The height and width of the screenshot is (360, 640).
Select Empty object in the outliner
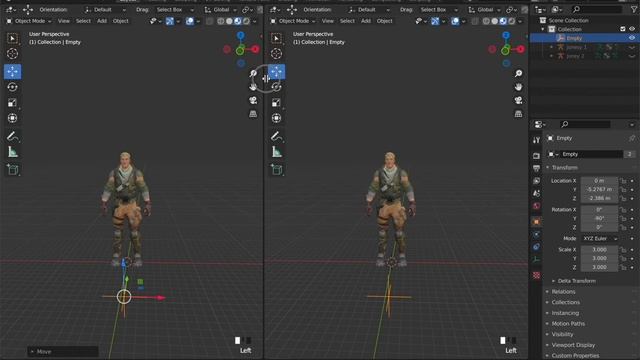click(574, 38)
